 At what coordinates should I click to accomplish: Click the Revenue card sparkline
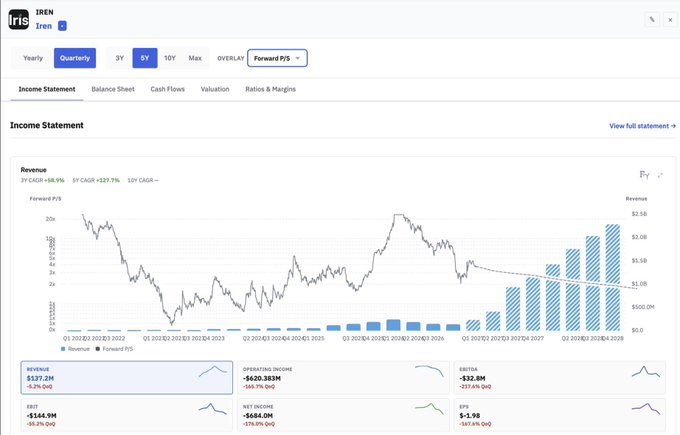click(x=213, y=371)
